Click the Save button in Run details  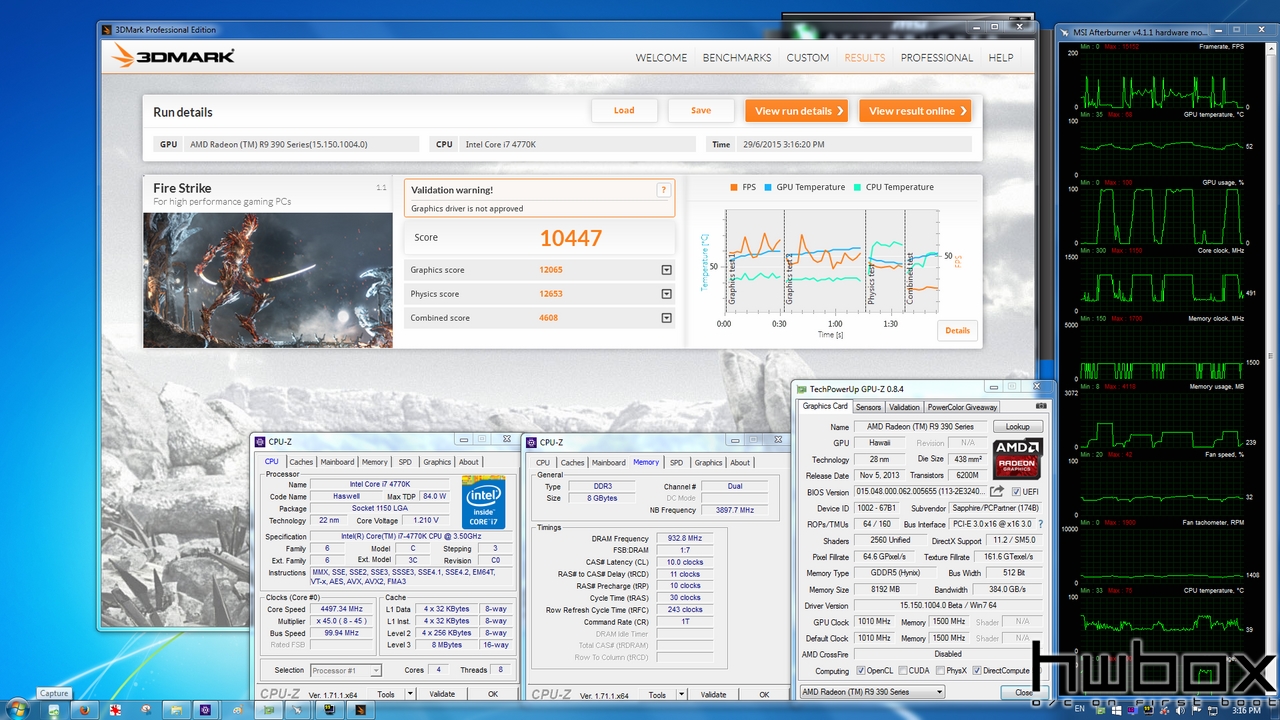(x=701, y=111)
